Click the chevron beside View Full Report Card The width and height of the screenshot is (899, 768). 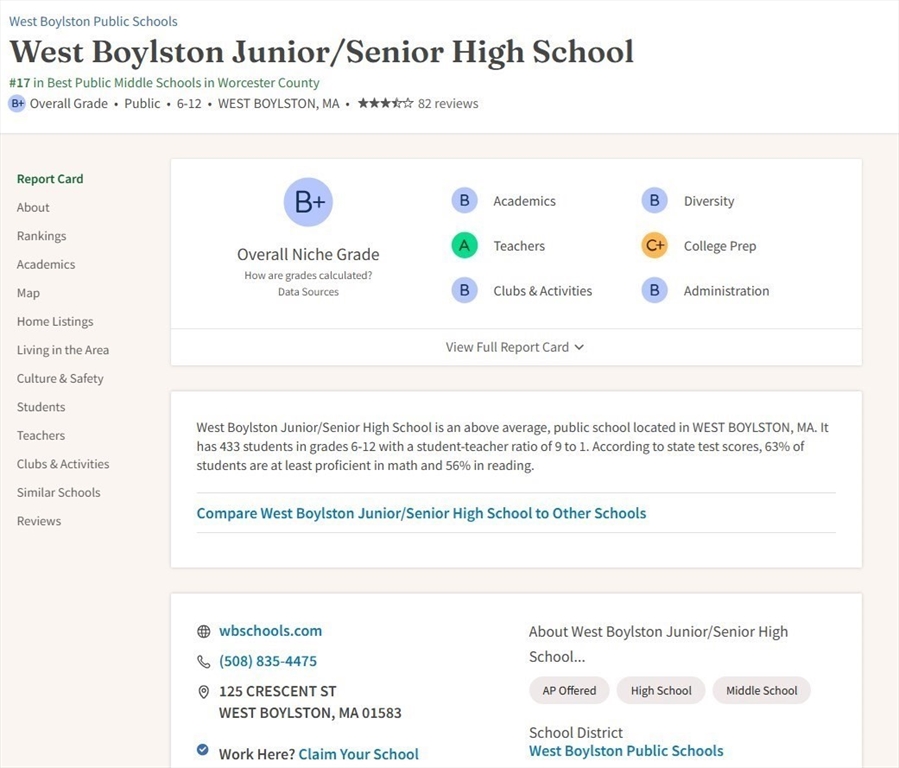click(x=579, y=347)
